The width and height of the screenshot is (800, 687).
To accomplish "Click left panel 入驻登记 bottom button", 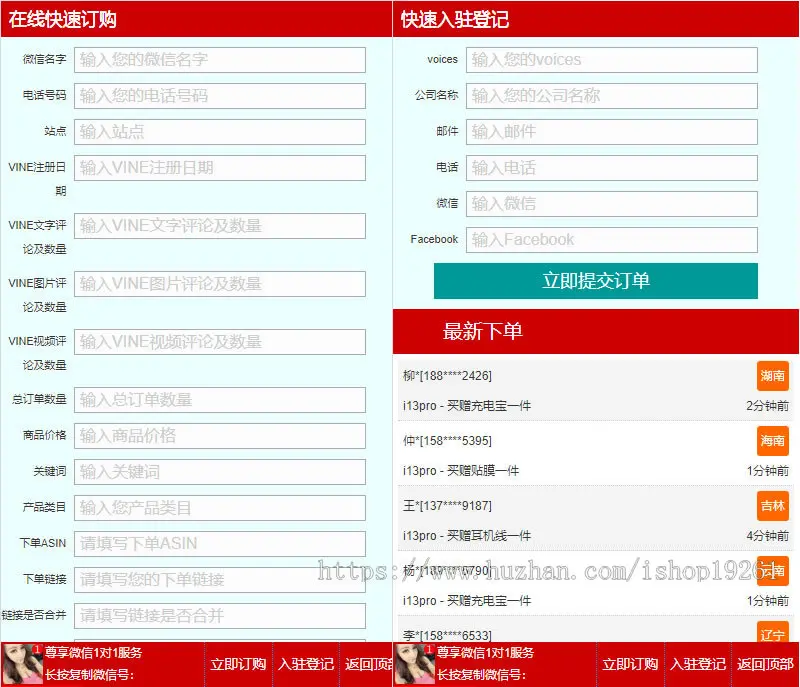I will click(x=306, y=664).
